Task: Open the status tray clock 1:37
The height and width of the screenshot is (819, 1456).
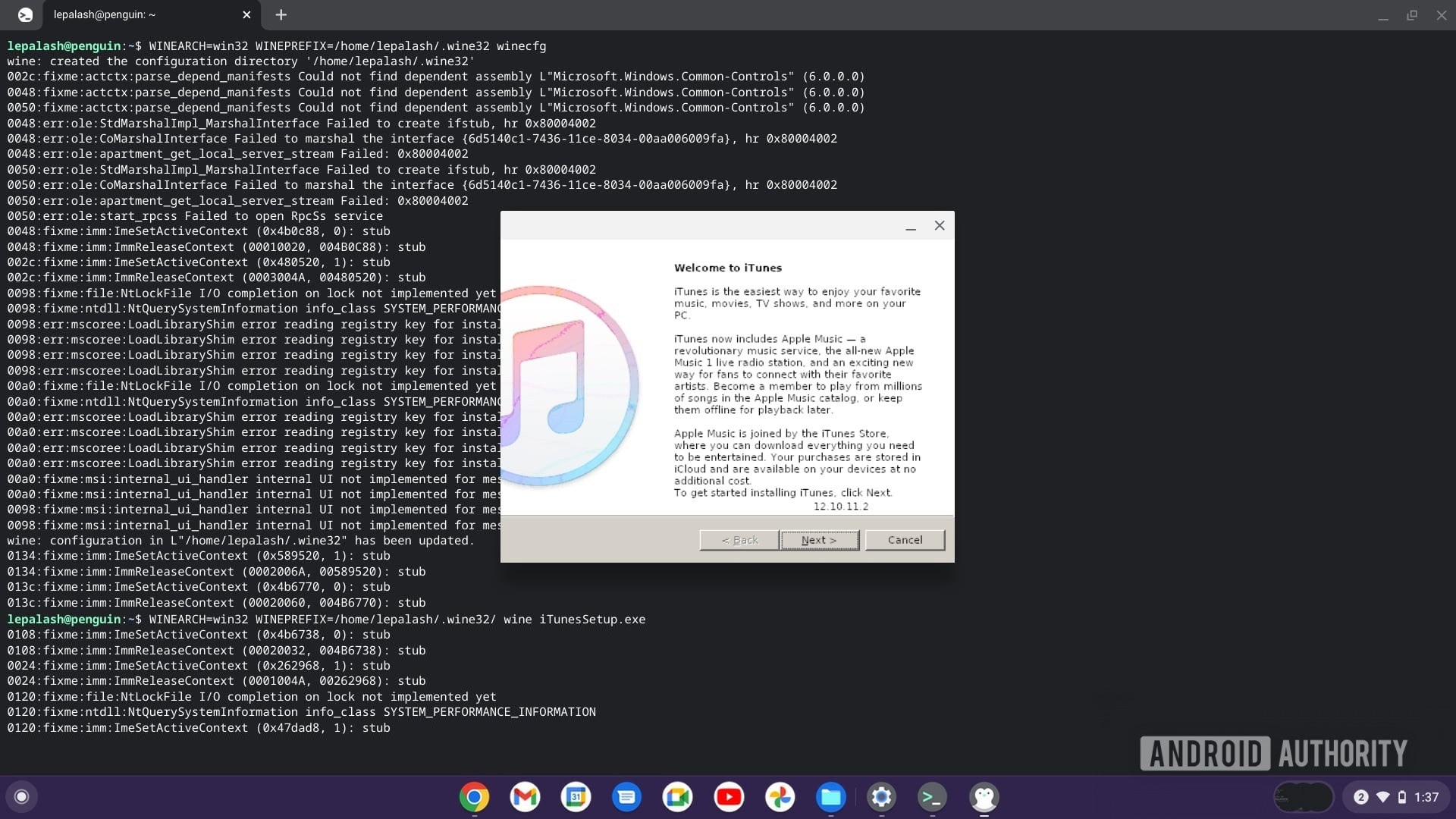Action: (1426, 797)
